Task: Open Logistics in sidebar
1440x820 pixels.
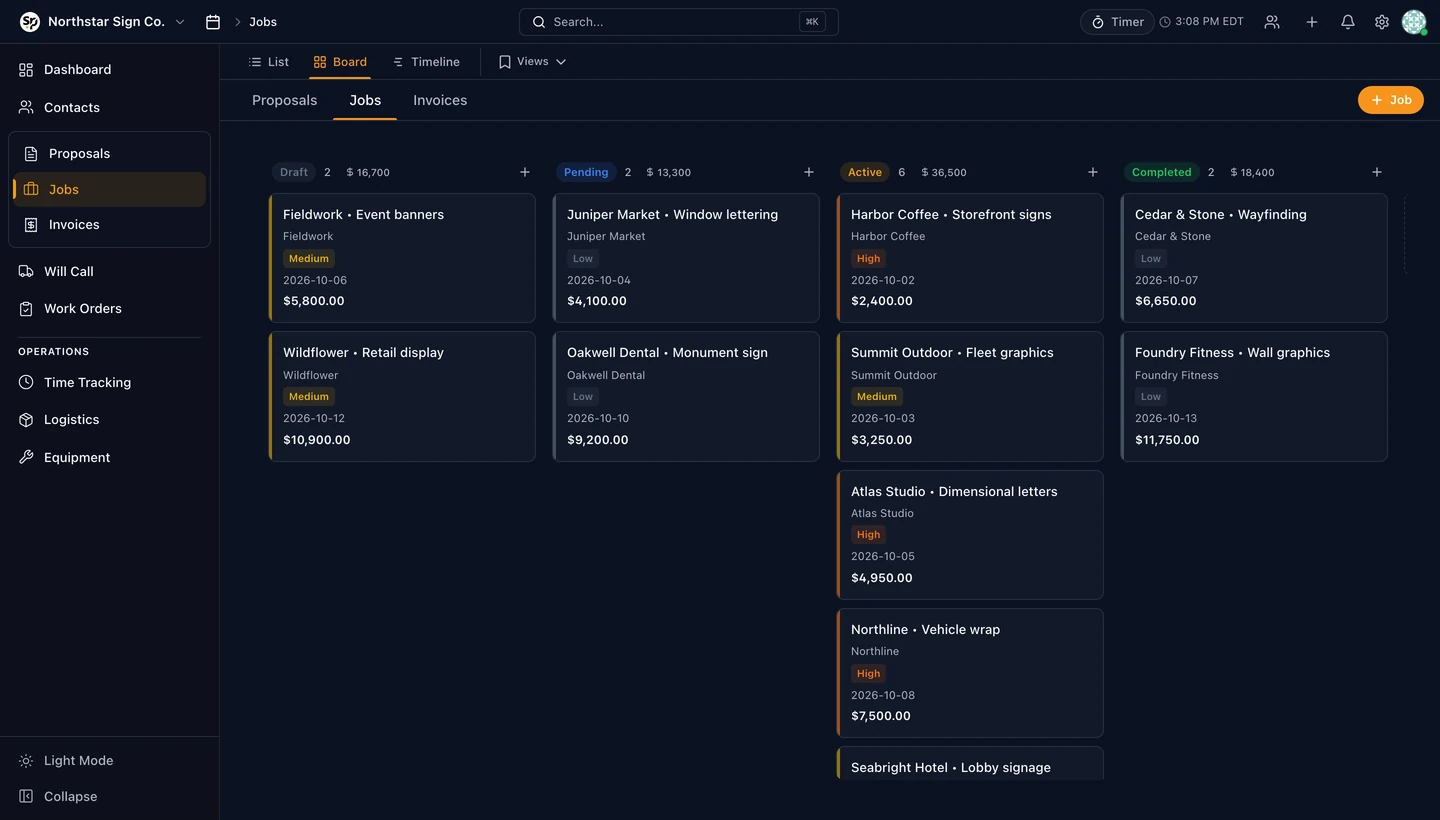Action: click(109, 420)
